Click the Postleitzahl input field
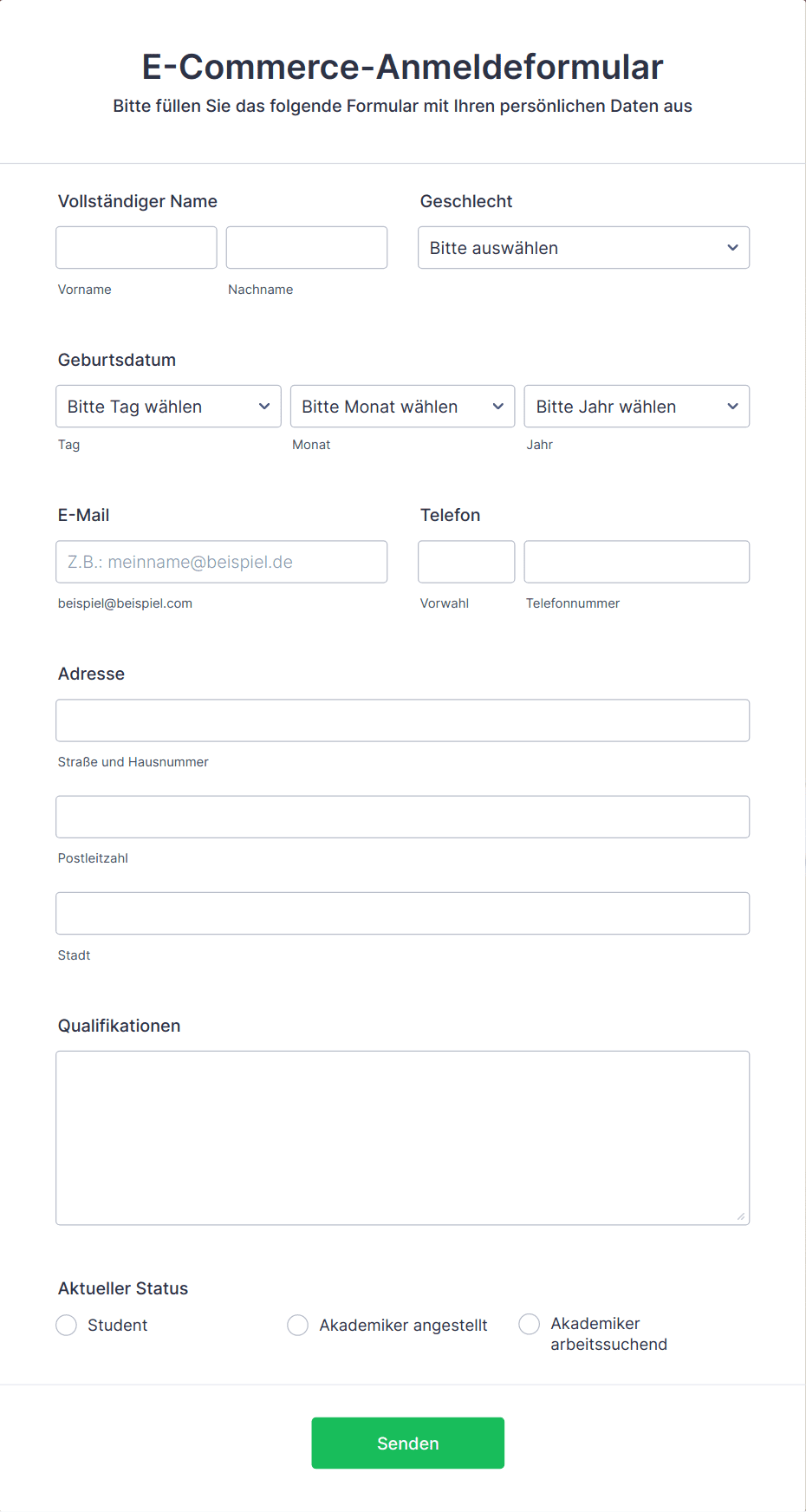Viewport: 806px width, 1512px height. click(402, 817)
